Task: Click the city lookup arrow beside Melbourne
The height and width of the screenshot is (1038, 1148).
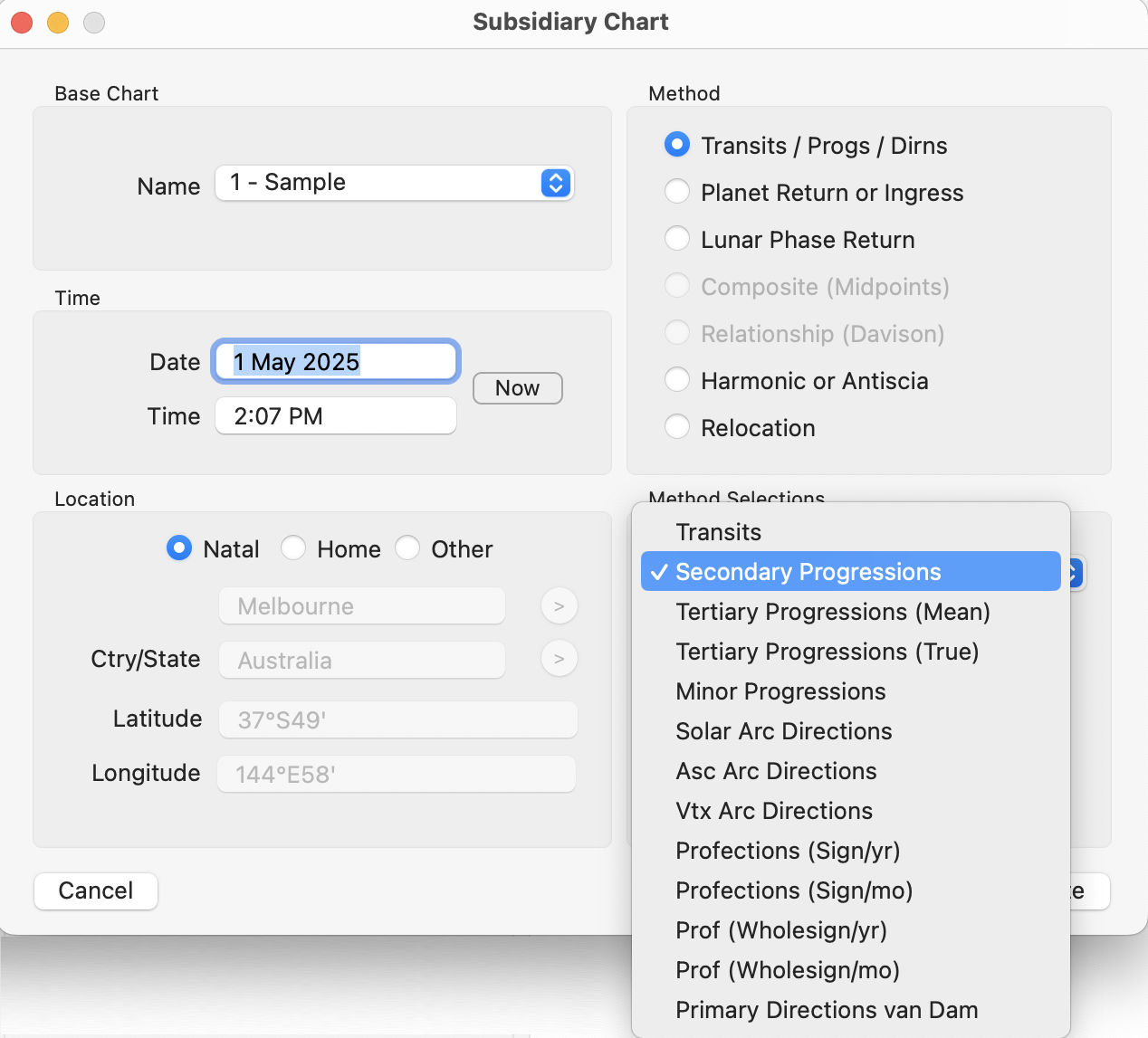Action: click(x=559, y=605)
